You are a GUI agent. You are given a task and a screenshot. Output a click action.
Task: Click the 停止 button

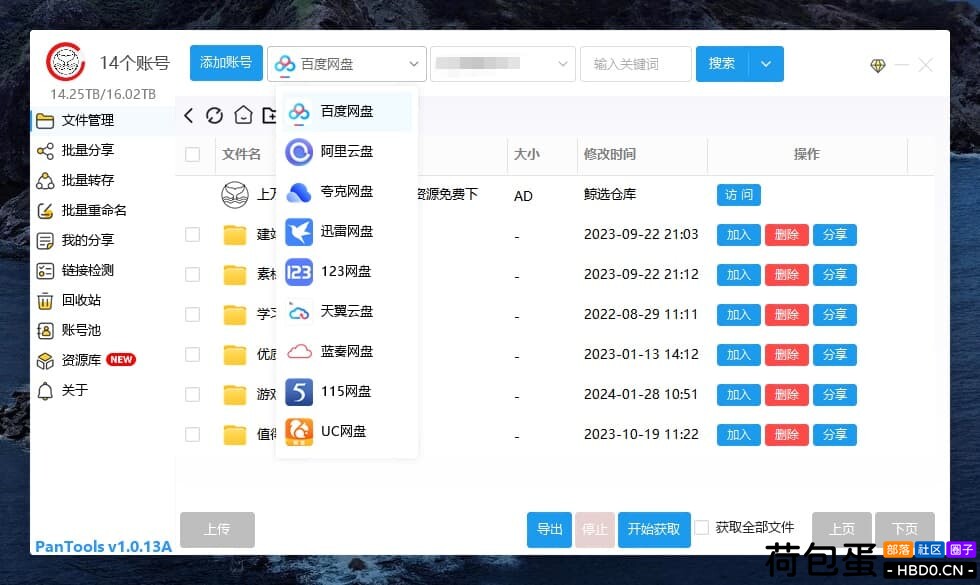tap(595, 529)
